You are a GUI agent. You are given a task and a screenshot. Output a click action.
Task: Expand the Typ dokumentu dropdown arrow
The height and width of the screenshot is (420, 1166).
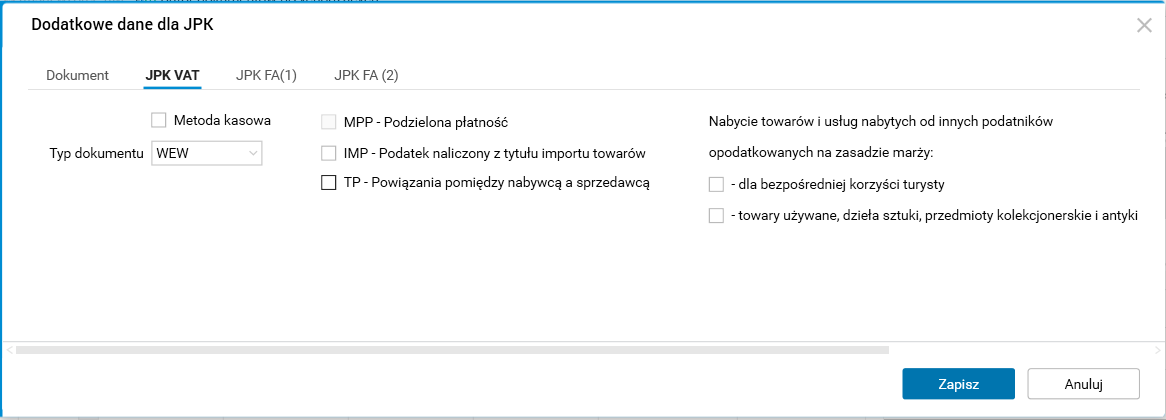253,153
